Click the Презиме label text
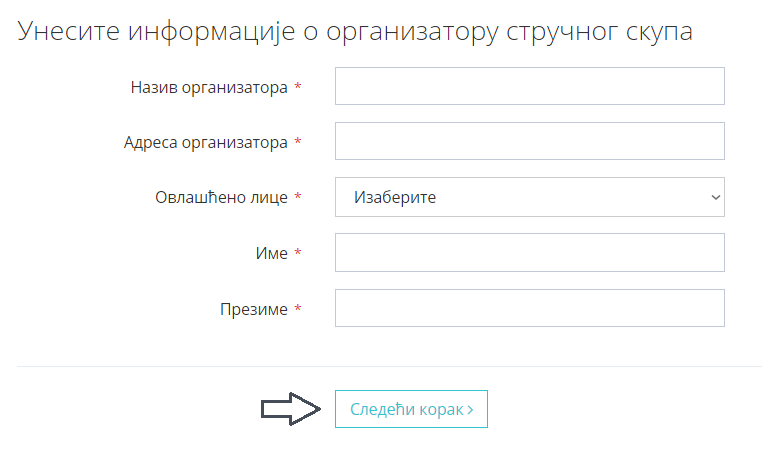 (254, 309)
